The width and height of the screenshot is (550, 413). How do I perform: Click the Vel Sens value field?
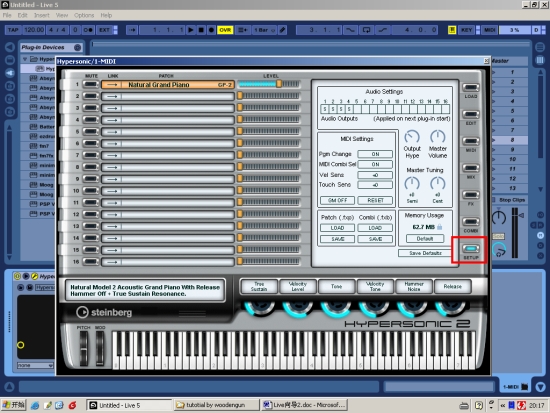coord(375,175)
